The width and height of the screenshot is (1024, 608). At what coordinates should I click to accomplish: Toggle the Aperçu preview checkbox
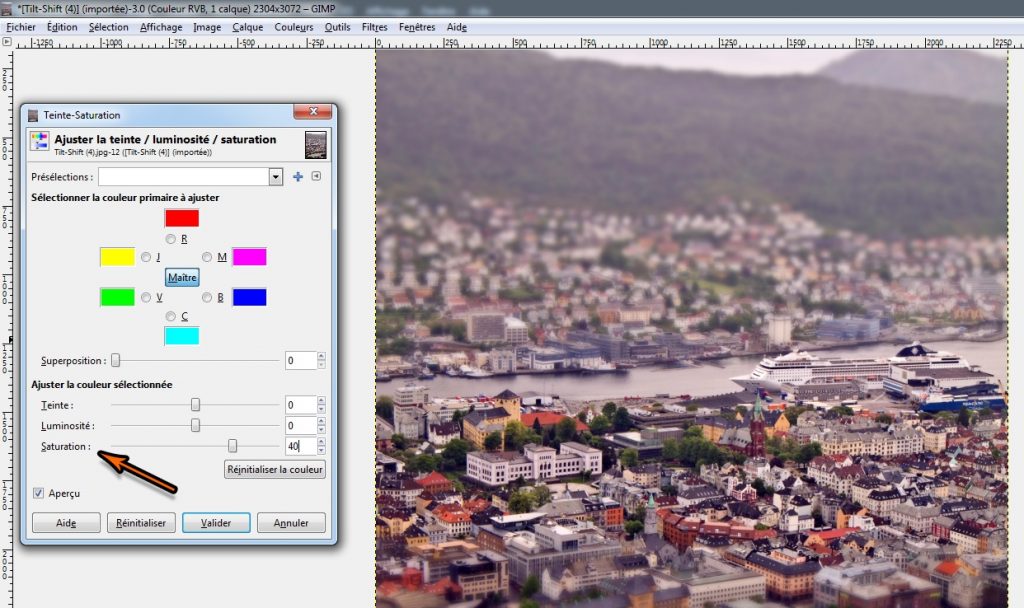(39, 493)
